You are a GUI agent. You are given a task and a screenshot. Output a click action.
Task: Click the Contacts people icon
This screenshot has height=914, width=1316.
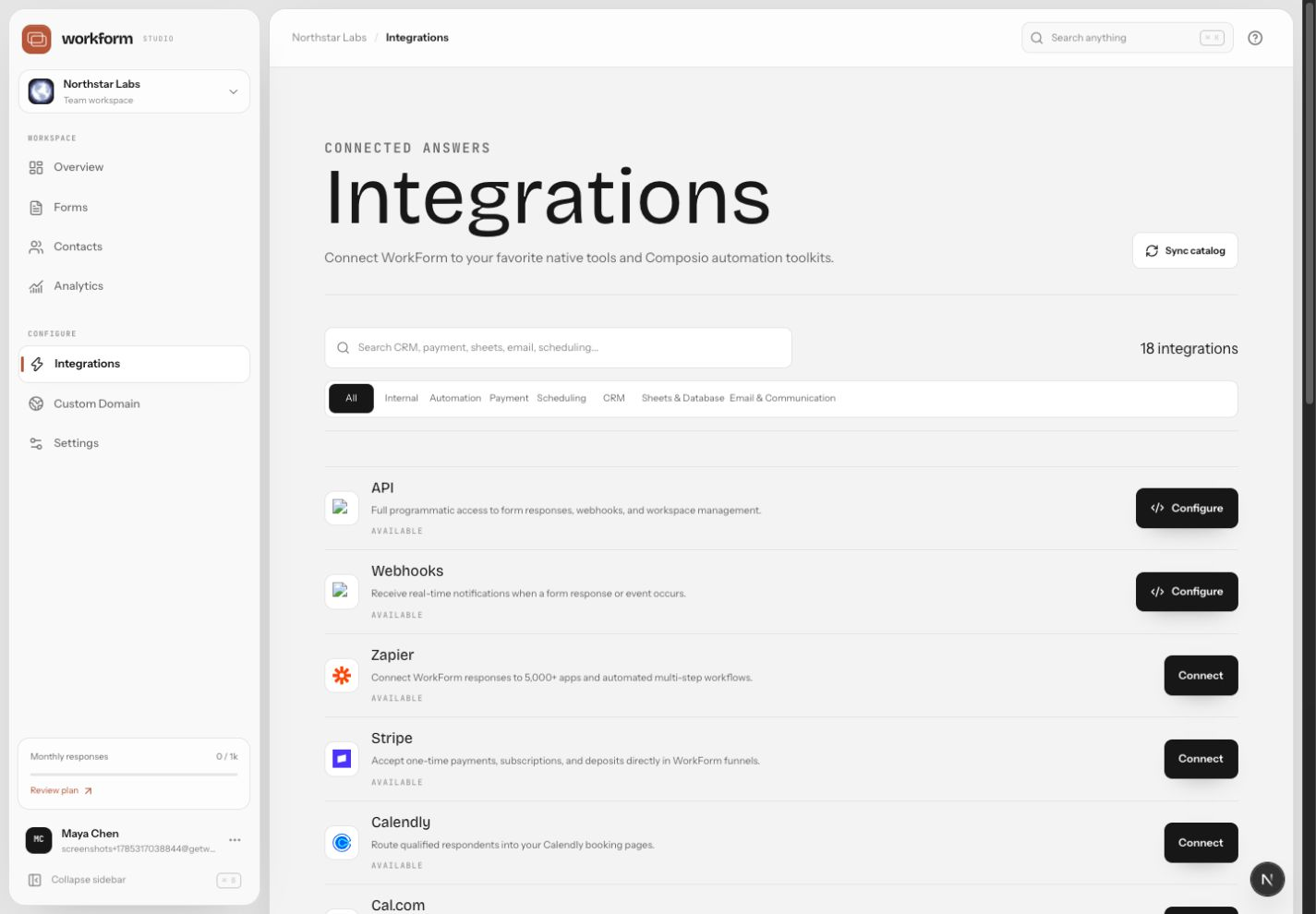36,247
